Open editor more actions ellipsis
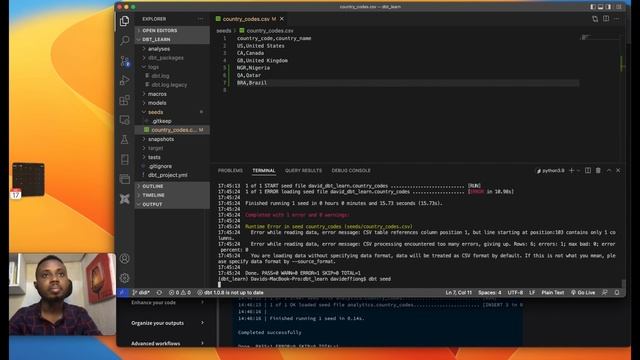This screenshot has height=360, width=640. (x=616, y=19)
